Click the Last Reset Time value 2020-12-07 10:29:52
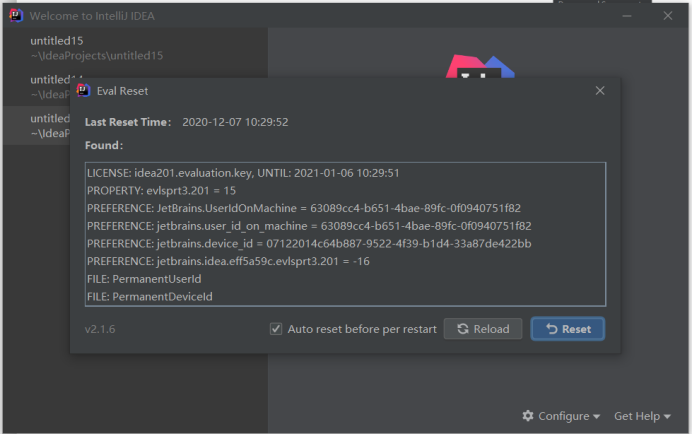Image resolution: width=693 pixels, height=435 pixels. click(235, 122)
